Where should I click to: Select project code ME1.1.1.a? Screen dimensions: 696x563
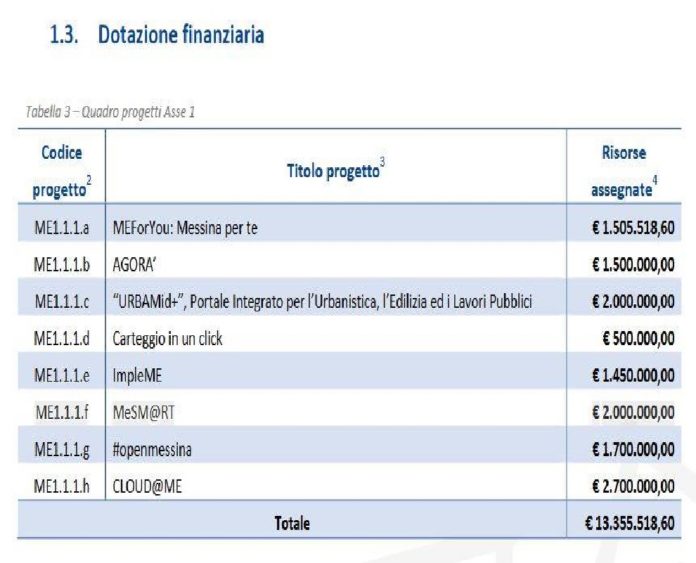62,228
